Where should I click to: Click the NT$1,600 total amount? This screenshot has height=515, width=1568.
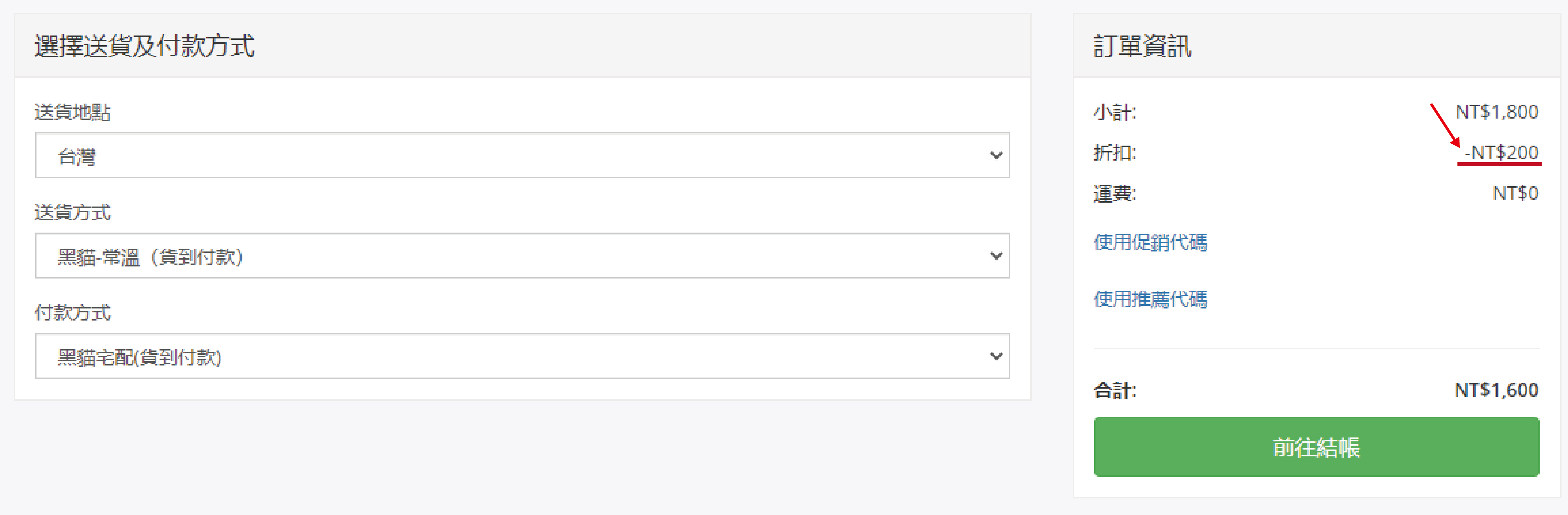[1496, 390]
